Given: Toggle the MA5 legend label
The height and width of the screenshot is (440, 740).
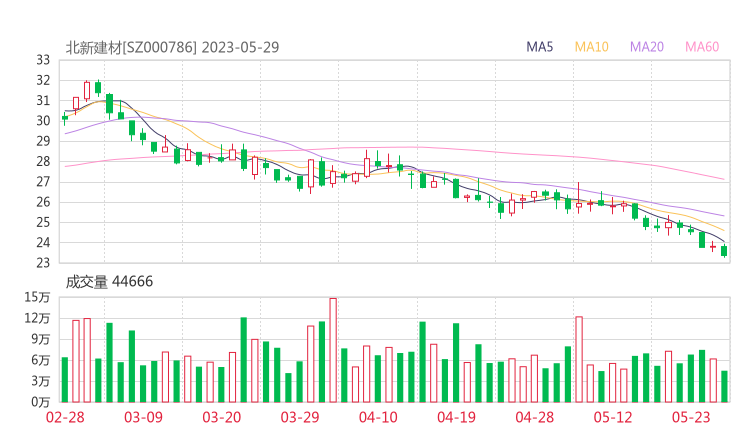Looking at the screenshot, I should click(540, 47).
